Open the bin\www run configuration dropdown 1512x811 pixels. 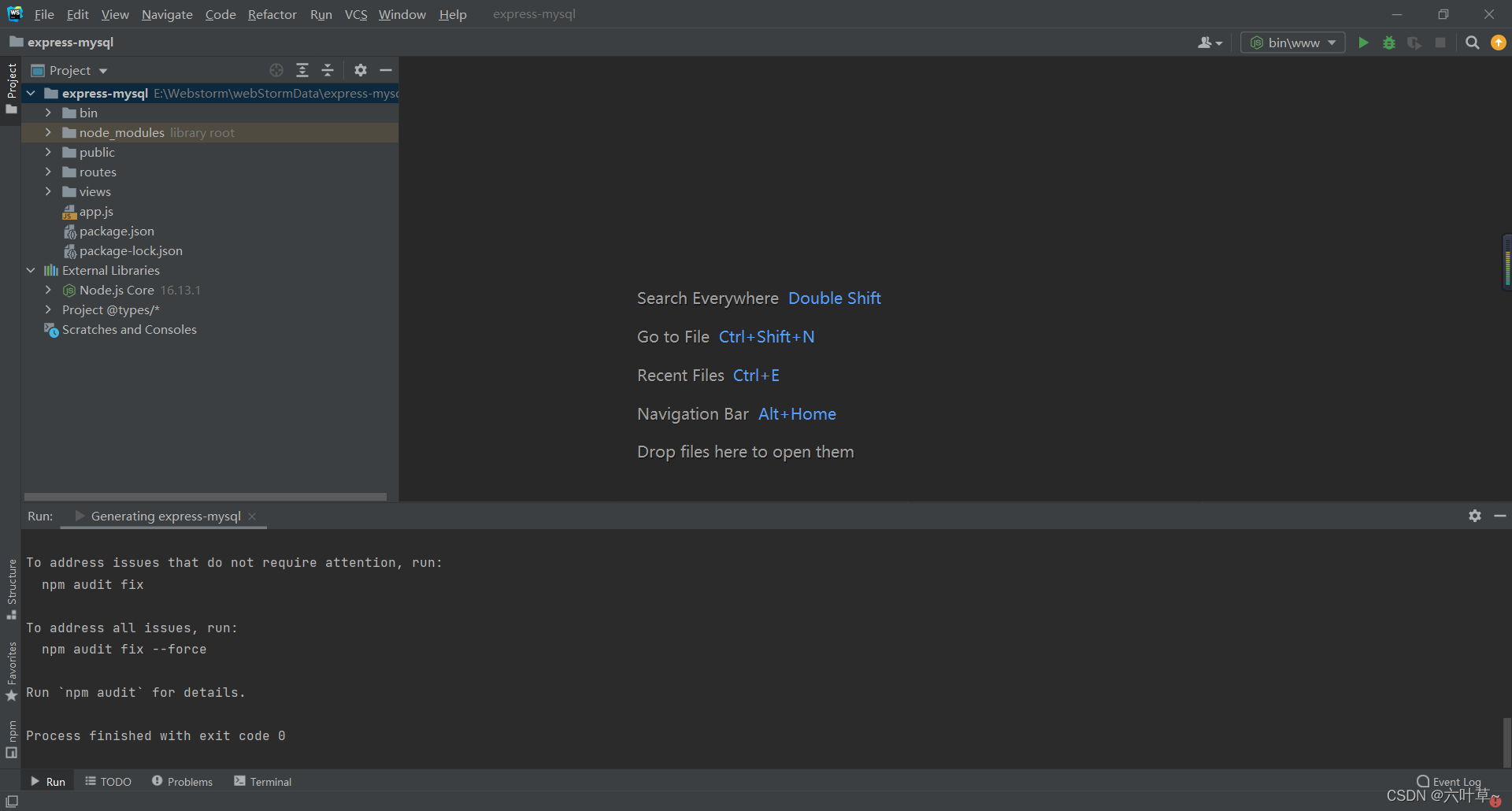point(1293,43)
